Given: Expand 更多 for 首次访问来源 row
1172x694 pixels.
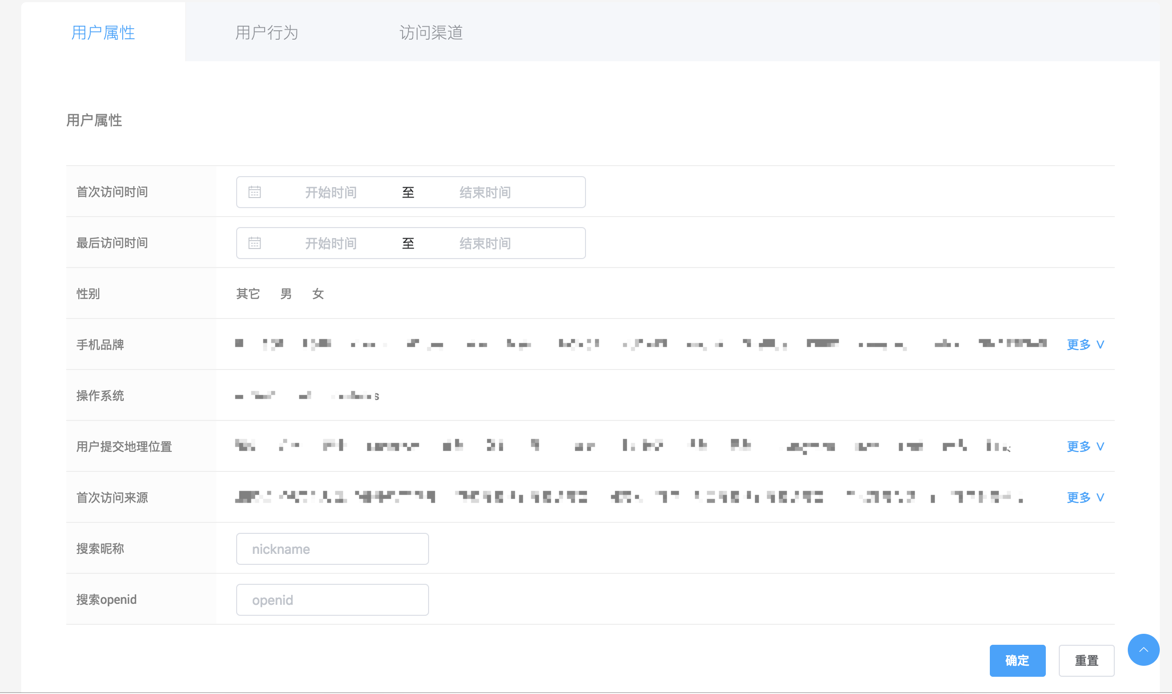Looking at the screenshot, I should pyautogui.click(x=1085, y=498).
